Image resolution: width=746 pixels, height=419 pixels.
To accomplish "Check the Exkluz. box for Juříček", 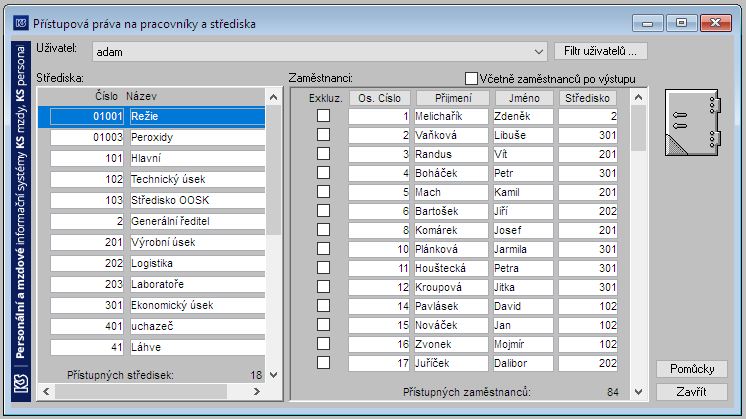I will pyautogui.click(x=324, y=363).
